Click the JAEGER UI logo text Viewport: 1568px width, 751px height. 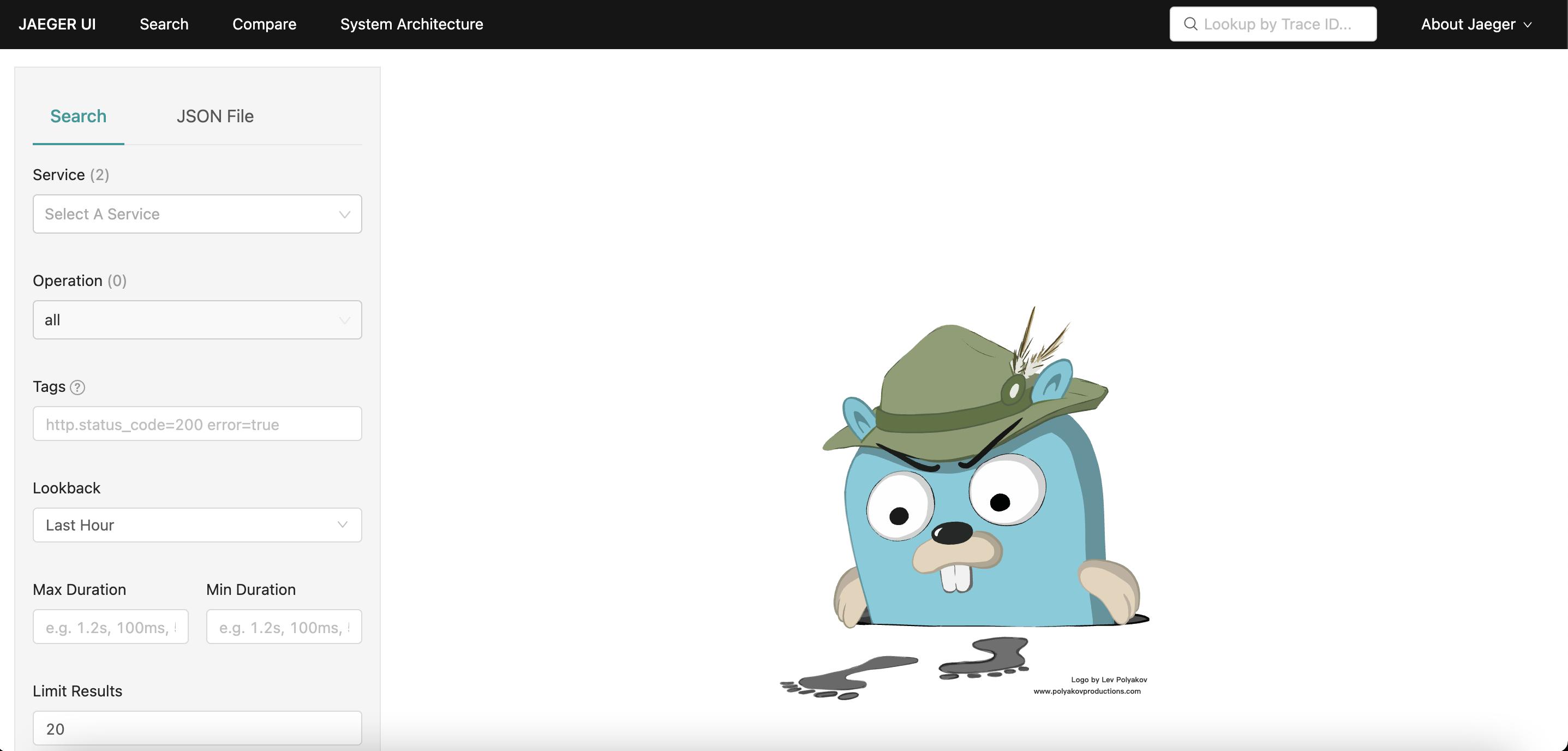click(x=57, y=25)
